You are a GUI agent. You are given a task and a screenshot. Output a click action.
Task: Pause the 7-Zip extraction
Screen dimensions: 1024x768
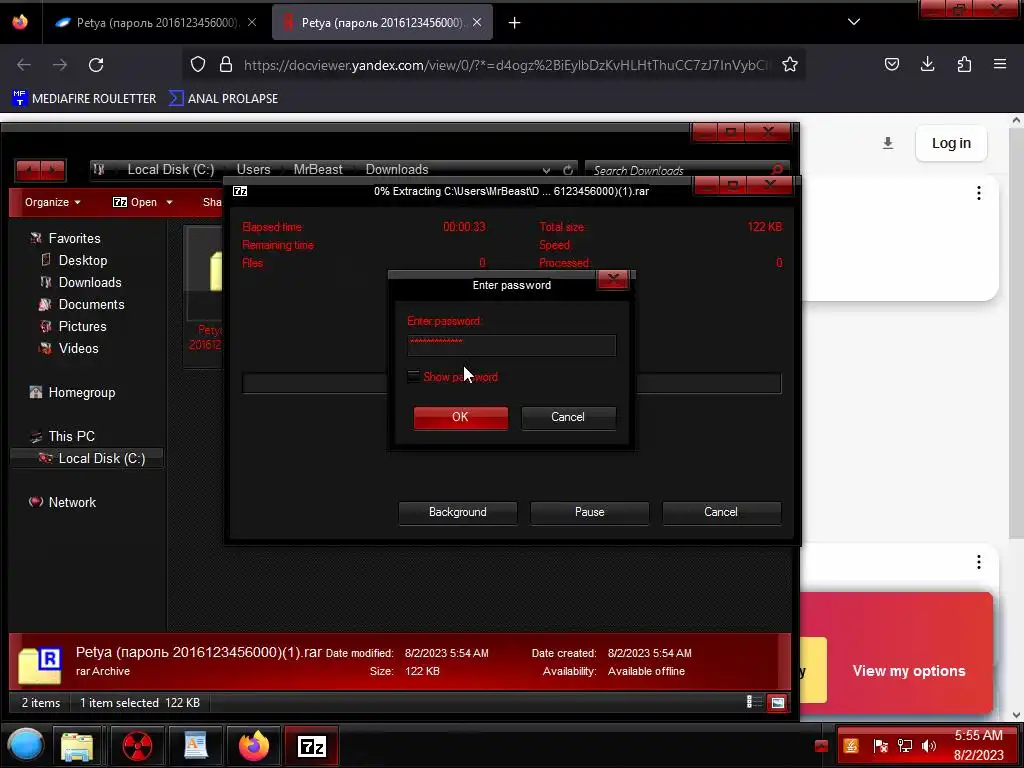590,513
